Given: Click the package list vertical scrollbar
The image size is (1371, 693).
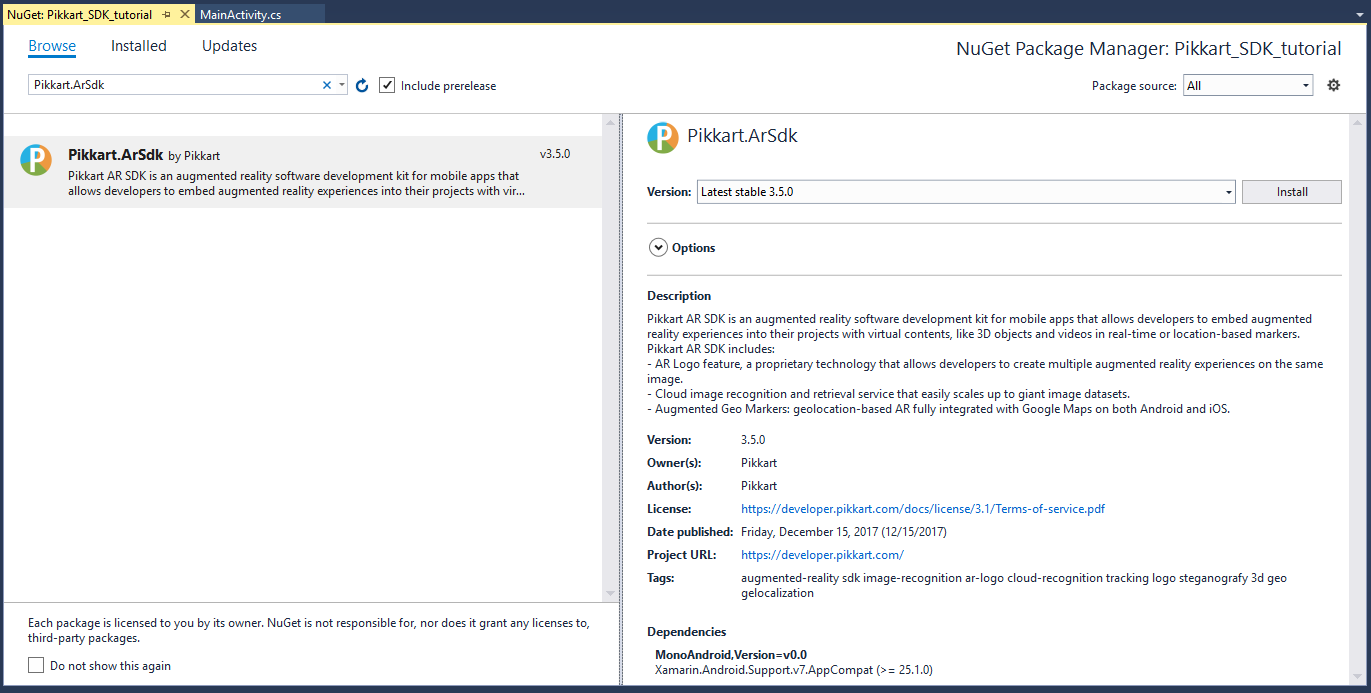Looking at the screenshot, I should coord(610,357).
